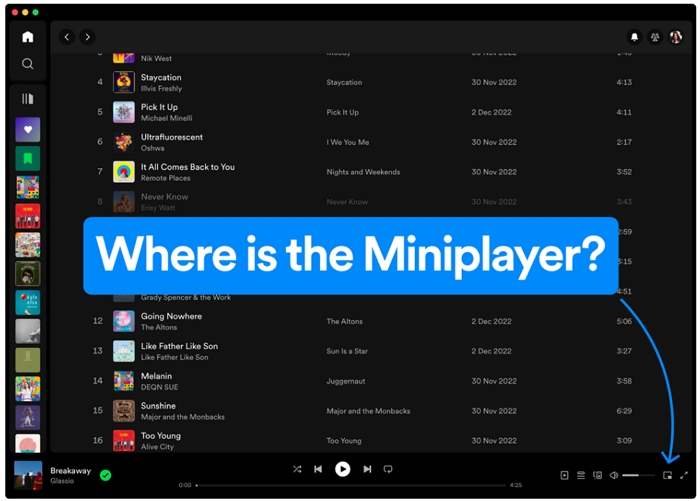The width and height of the screenshot is (700, 501).
Task: Enter full screen mode icon
Action: pyautogui.click(x=684, y=476)
